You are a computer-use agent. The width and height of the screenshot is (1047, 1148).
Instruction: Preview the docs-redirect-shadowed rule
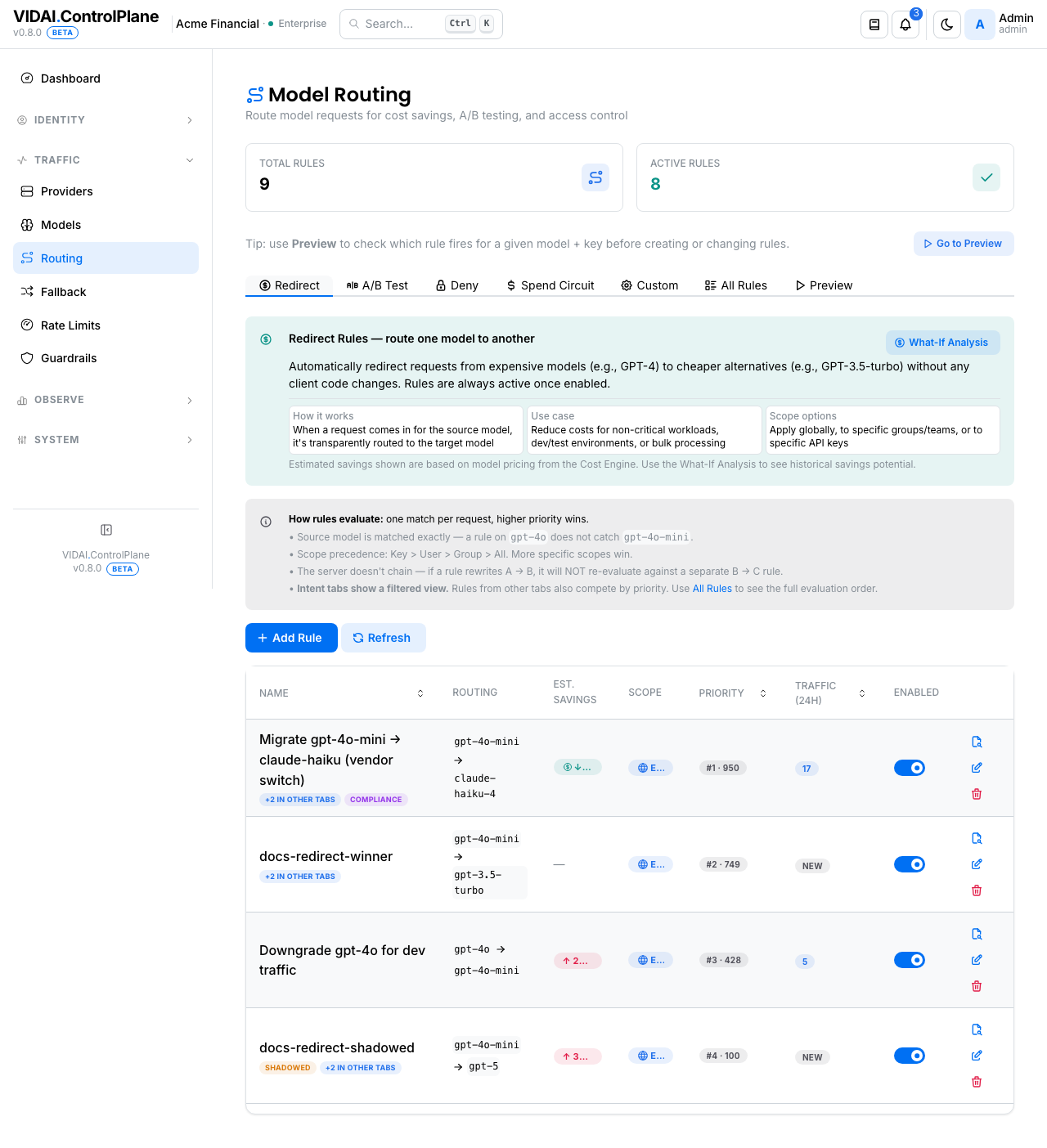(x=977, y=1029)
